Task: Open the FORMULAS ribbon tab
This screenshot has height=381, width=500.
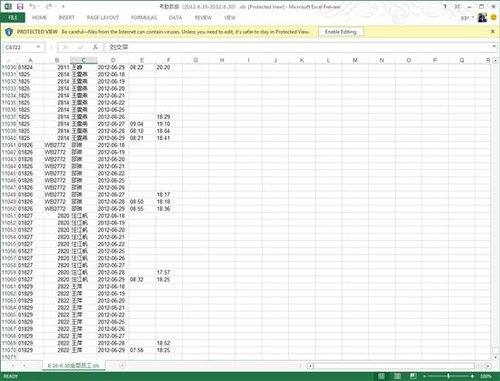Action: tap(144, 17)
